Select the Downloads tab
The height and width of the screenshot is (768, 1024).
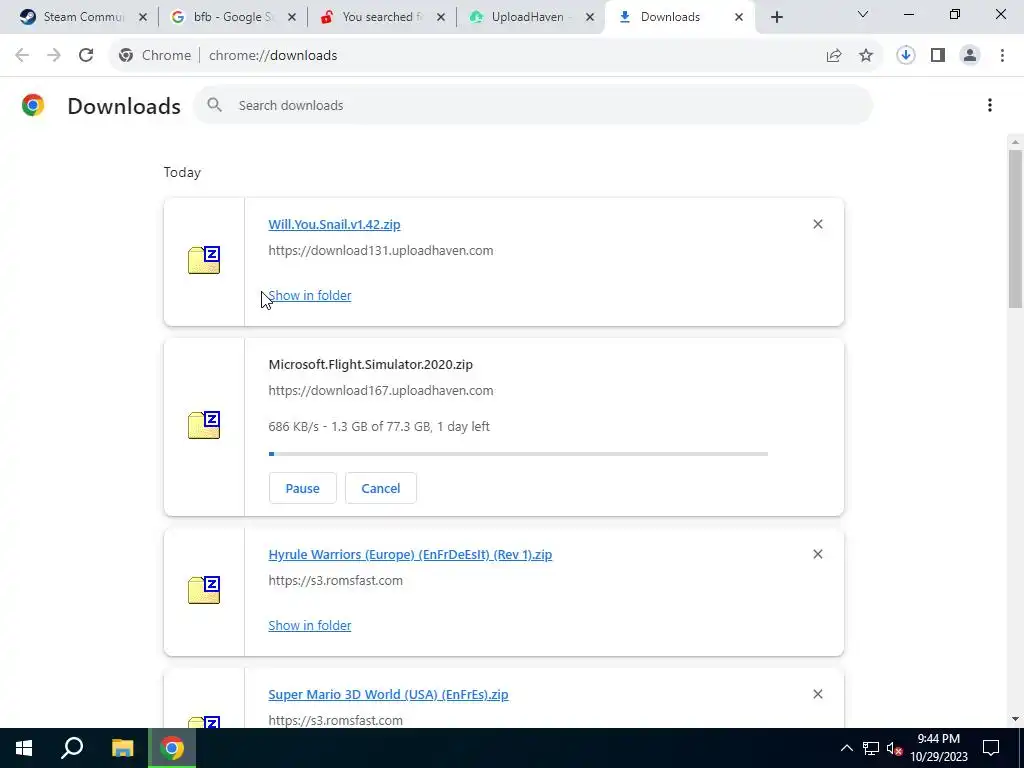[669, 17]
